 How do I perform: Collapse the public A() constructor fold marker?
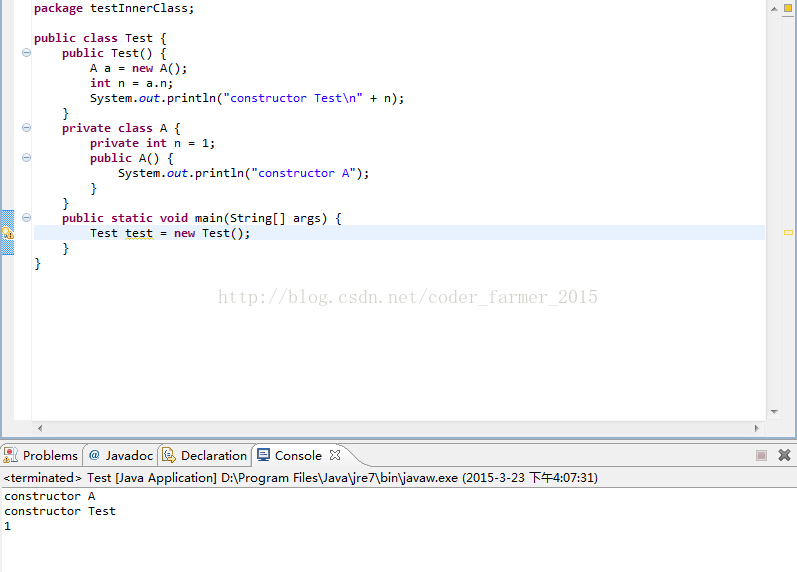[x=26, y=158]
